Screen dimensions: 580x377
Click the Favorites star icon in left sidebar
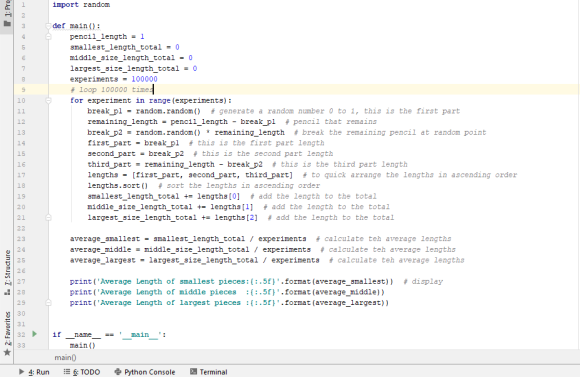[7, 352]
